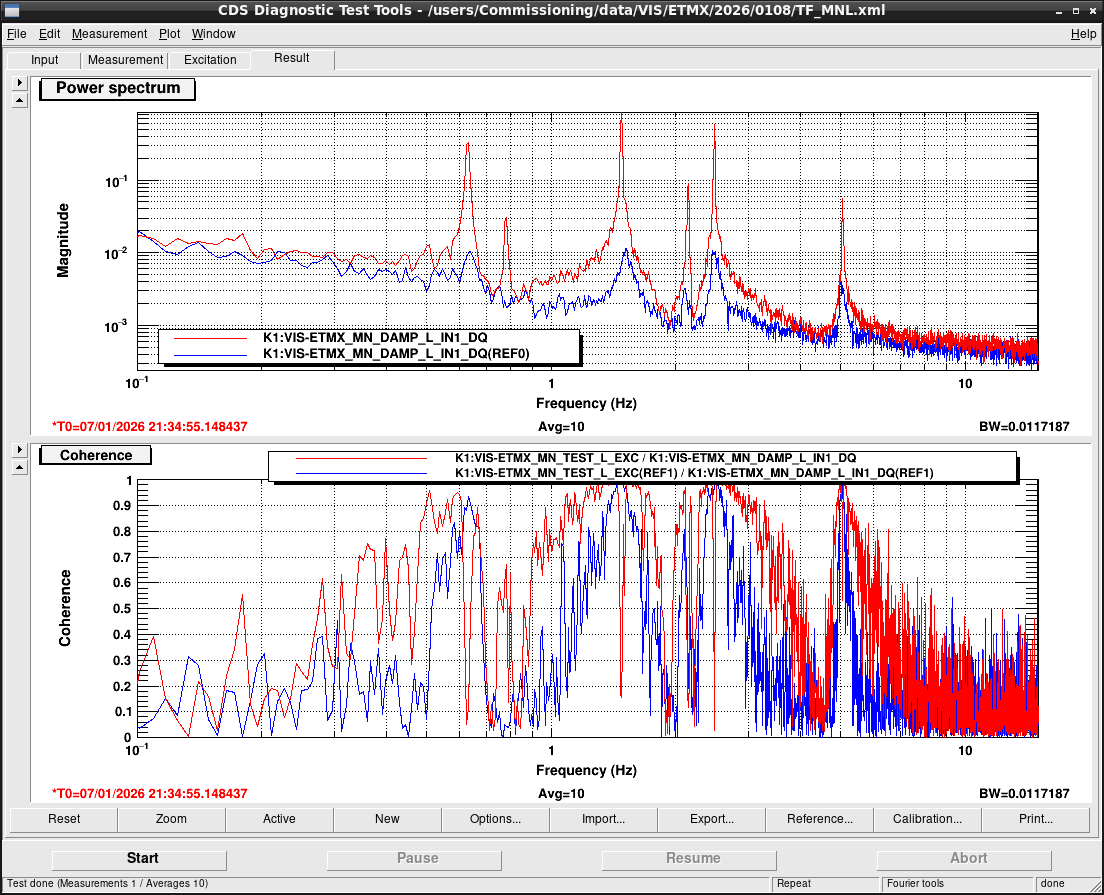Click the Options... button
Viewport: 1104px width, 895px height.
[496, 819]
